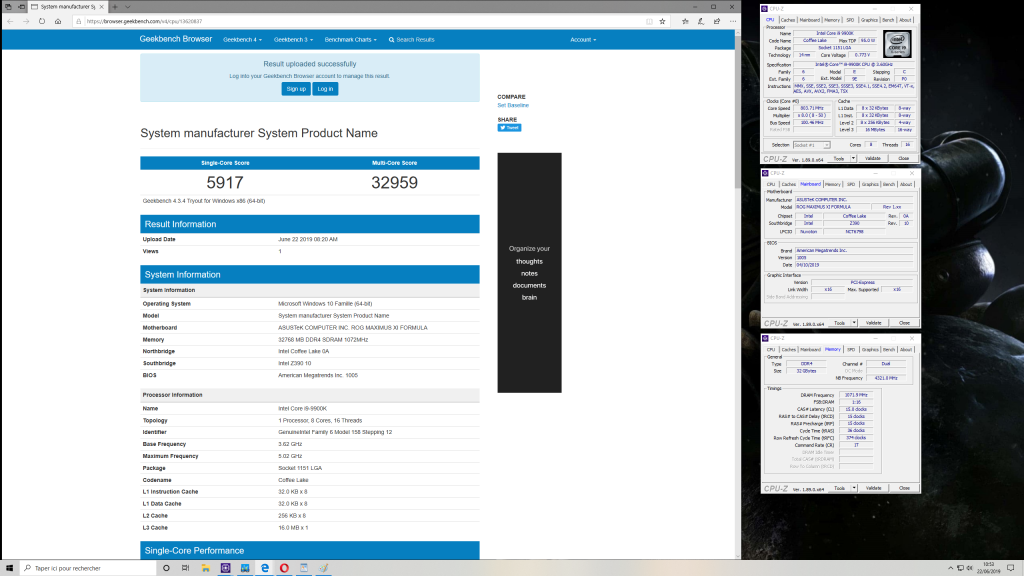Open Cortana circle icon on taskbar
The image size is (1024, 576).
(166, 568)
